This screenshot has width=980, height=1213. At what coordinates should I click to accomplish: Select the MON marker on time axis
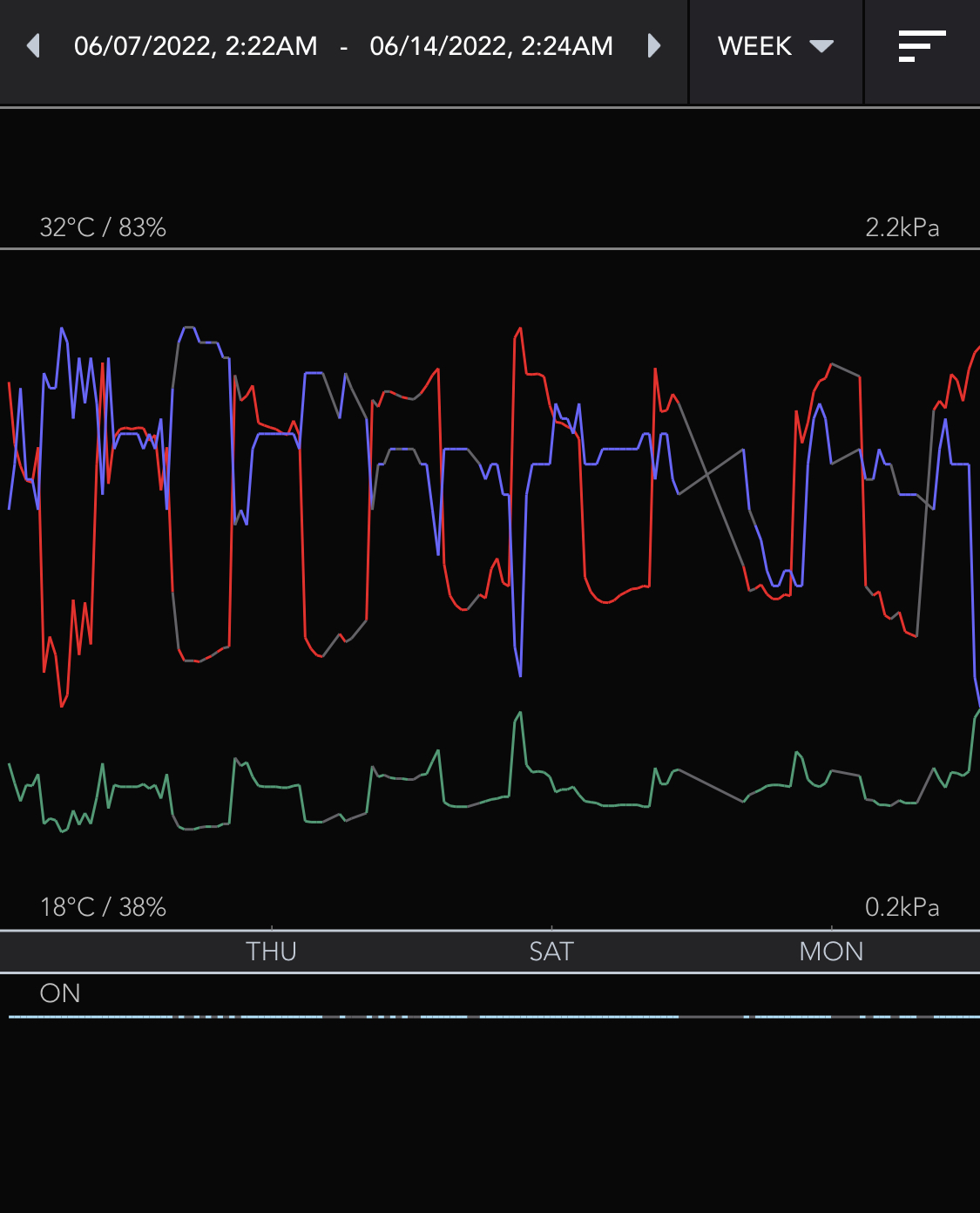pyautogui.click(x=831, y=951)
